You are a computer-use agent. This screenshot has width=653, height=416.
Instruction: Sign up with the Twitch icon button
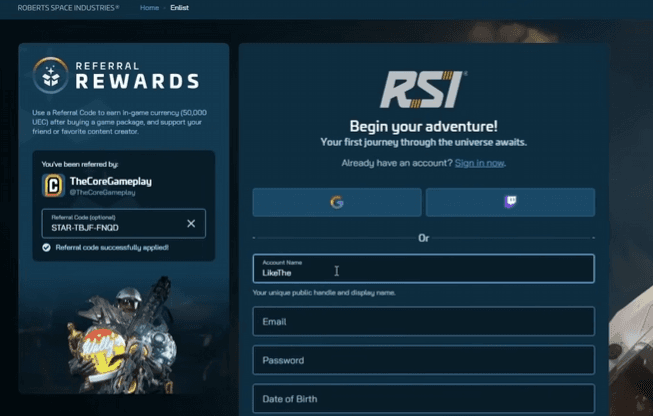[x=510, y=202]
